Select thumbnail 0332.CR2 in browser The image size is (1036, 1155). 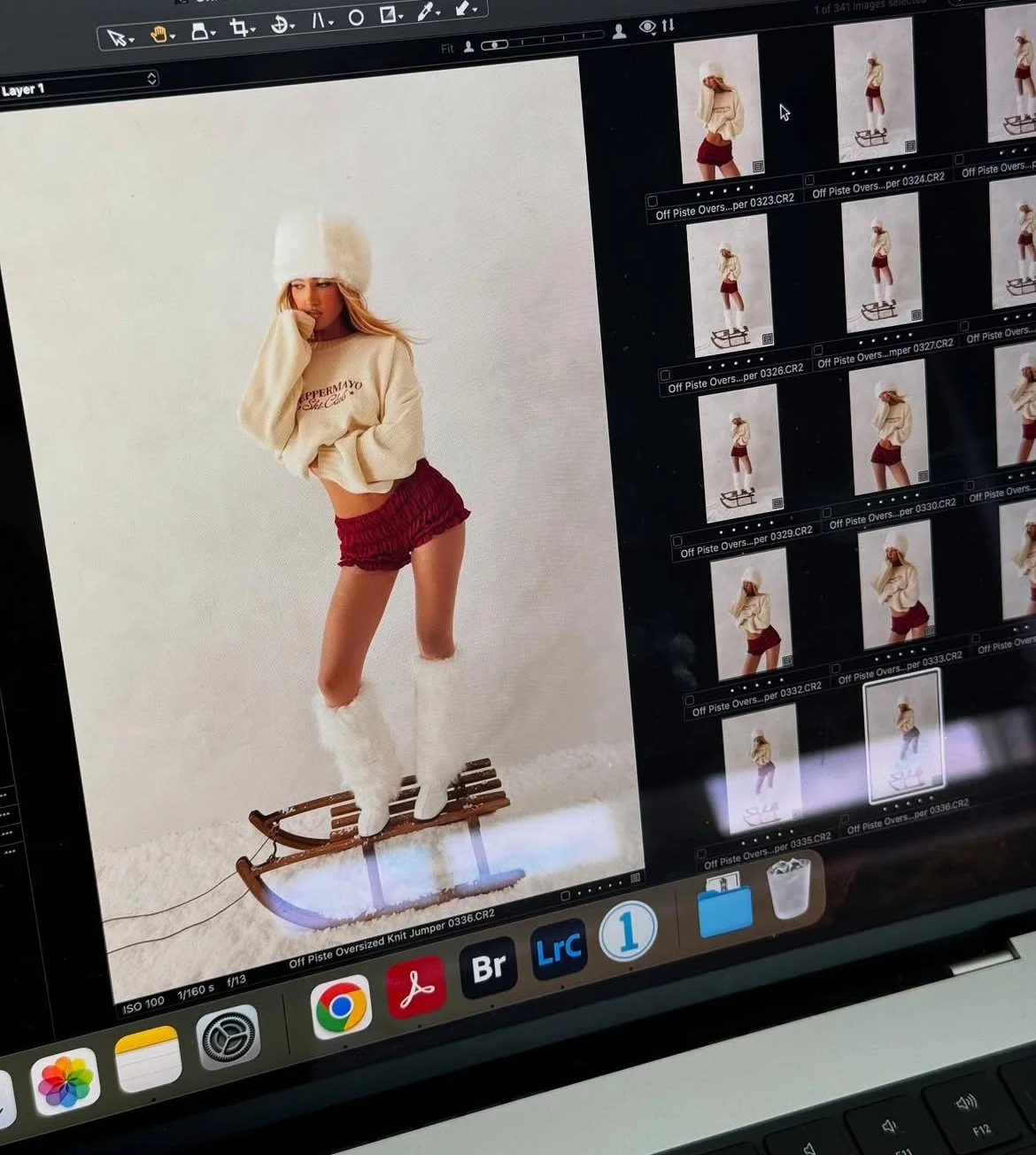750,613
